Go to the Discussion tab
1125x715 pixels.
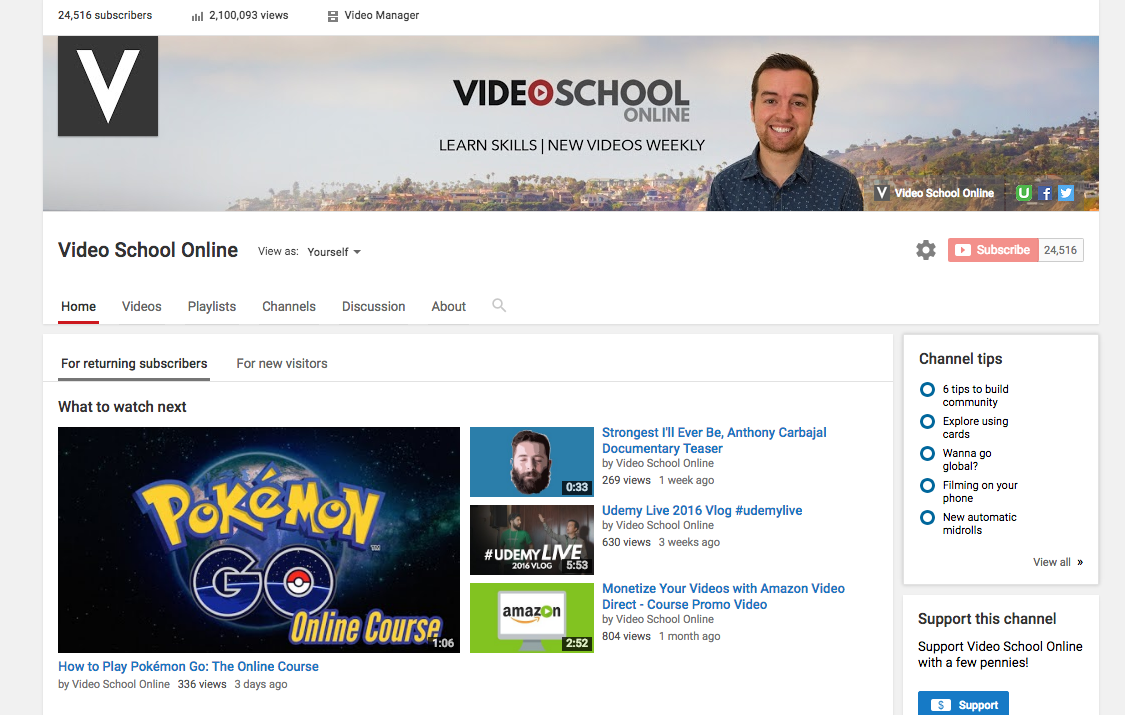point(373,306)
